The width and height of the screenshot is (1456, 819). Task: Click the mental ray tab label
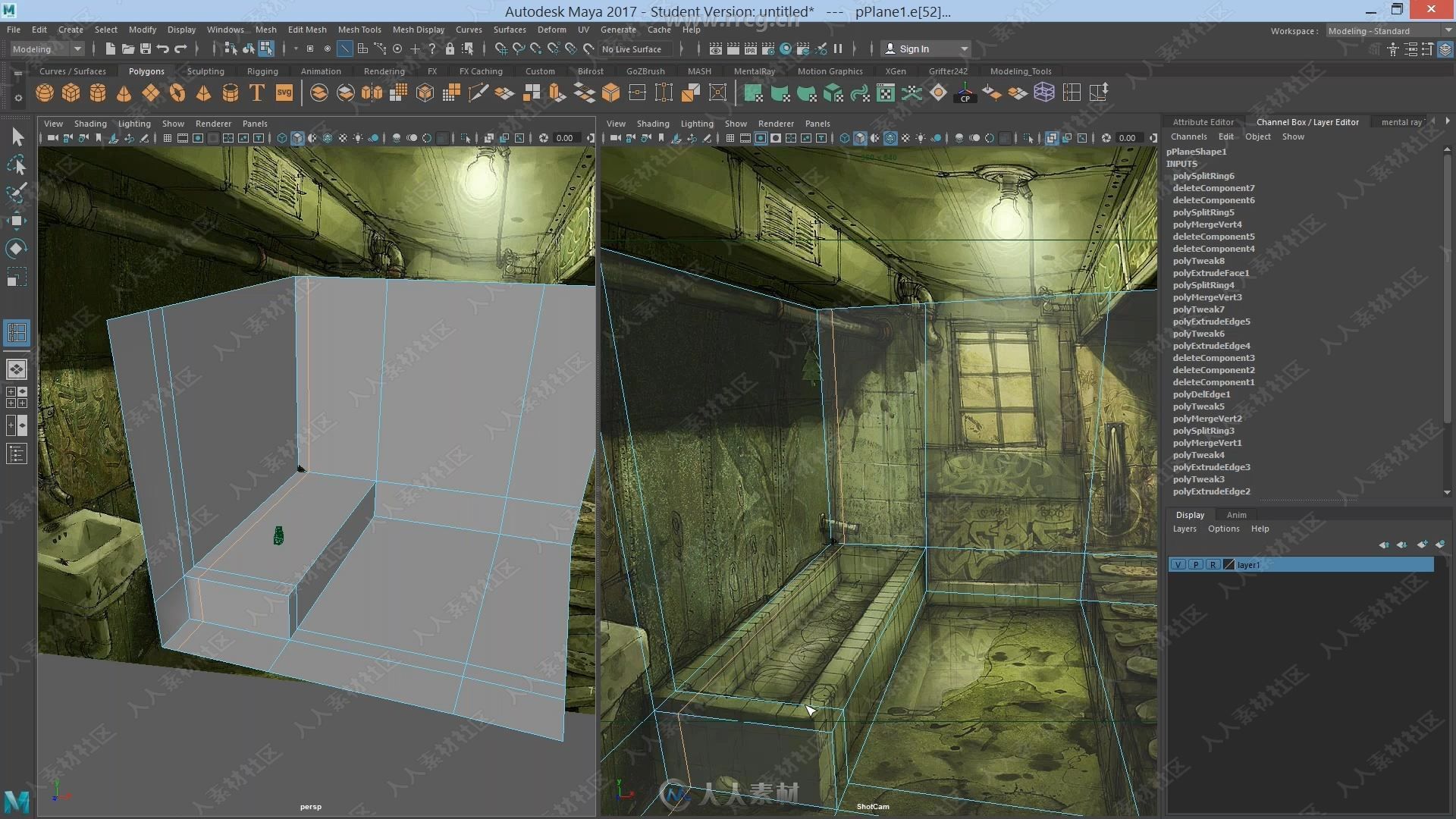click(x=1400, y=121)
